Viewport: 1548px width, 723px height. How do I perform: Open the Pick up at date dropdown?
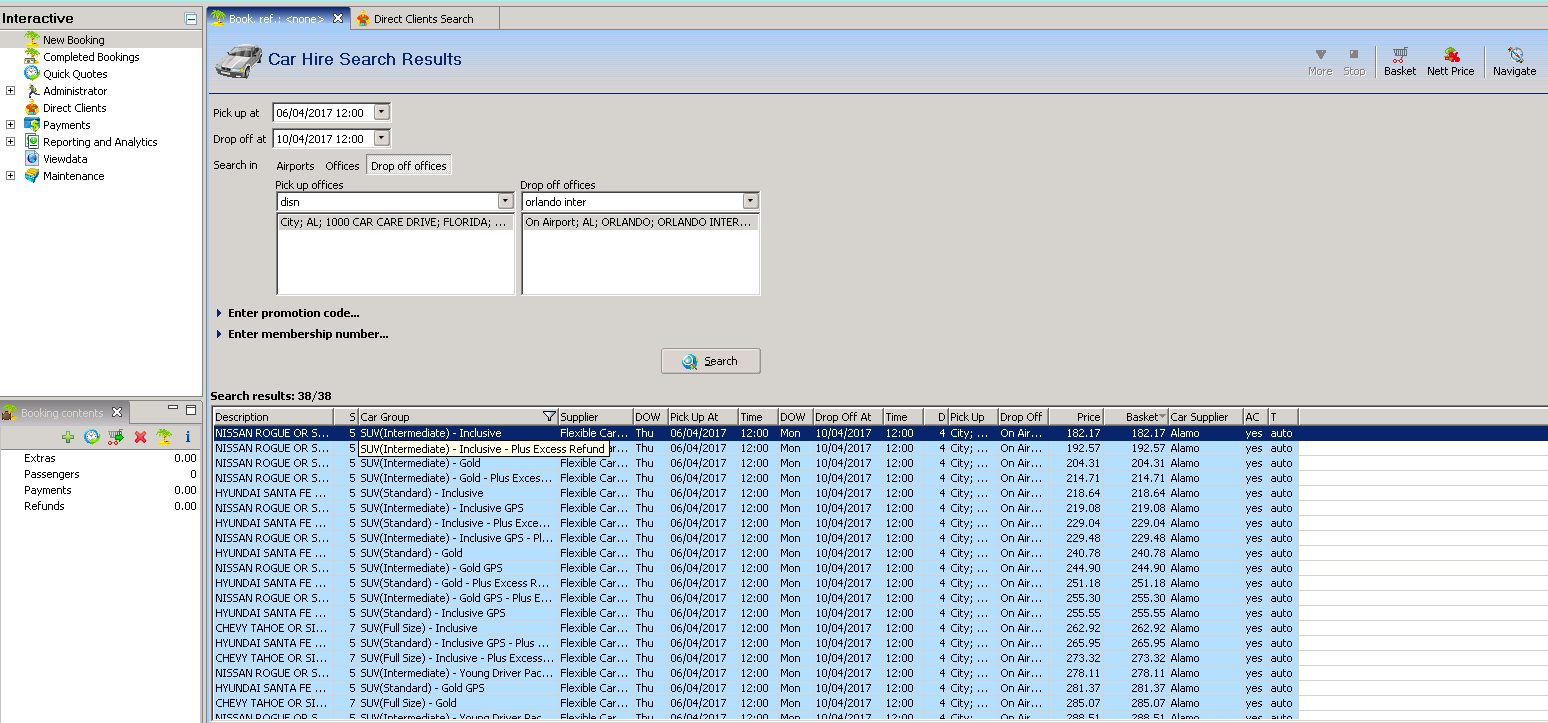(x=381, y=113)
